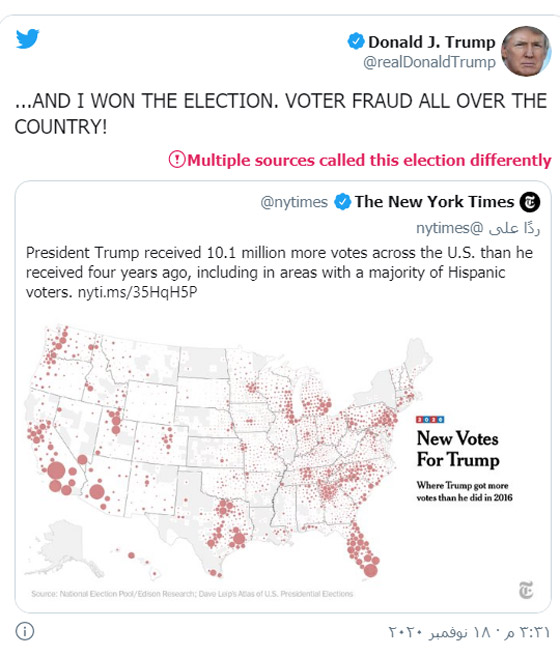Viewport: 560px width, 650px height.
Task: Open the nyti.ms/35HqH5P short link
Action: [137, 292]
